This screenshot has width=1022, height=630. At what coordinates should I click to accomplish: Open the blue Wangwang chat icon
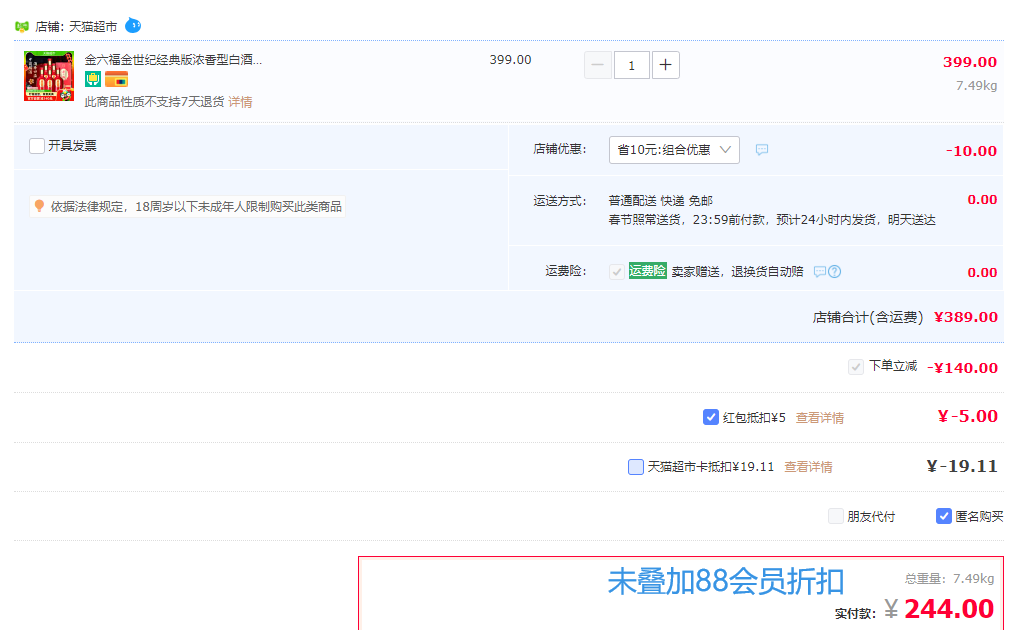click(x=133, y=25)
